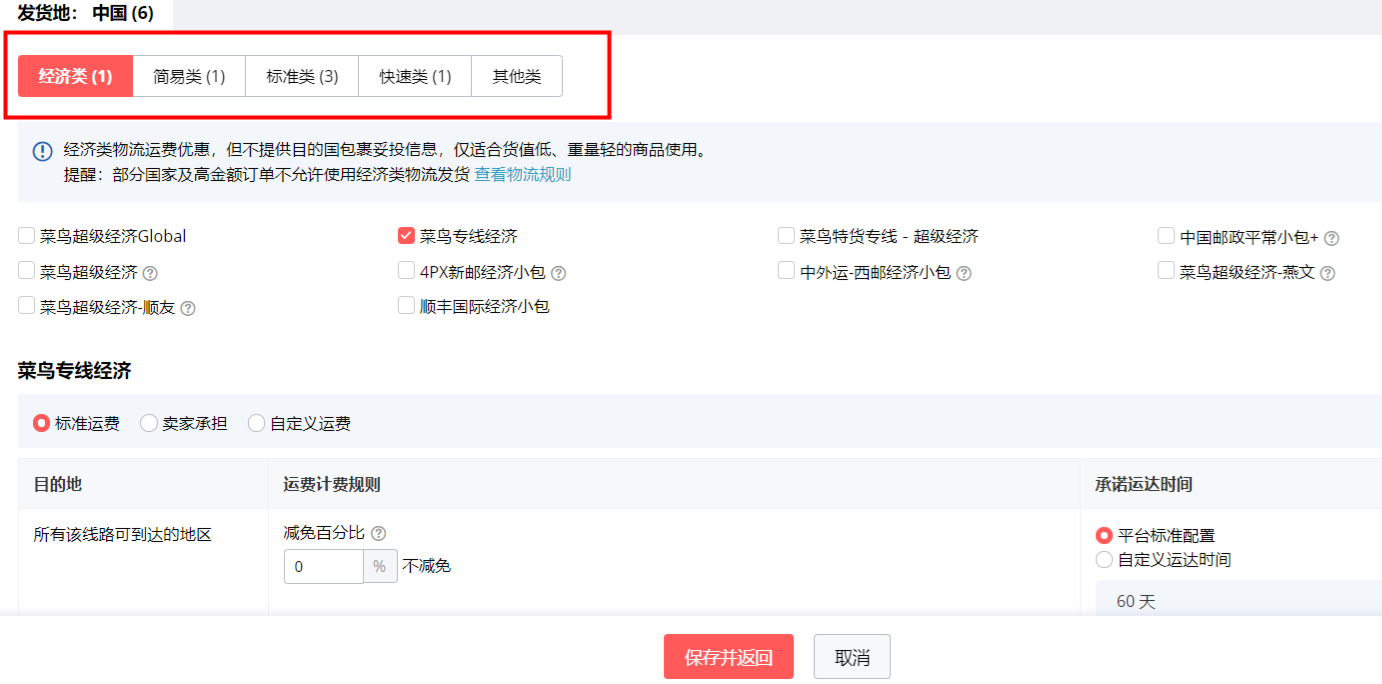The height and width of the screenshot is (684, 1382).
Task: Open help tooltip beside 减免百分比
Action: click(378, 533)
